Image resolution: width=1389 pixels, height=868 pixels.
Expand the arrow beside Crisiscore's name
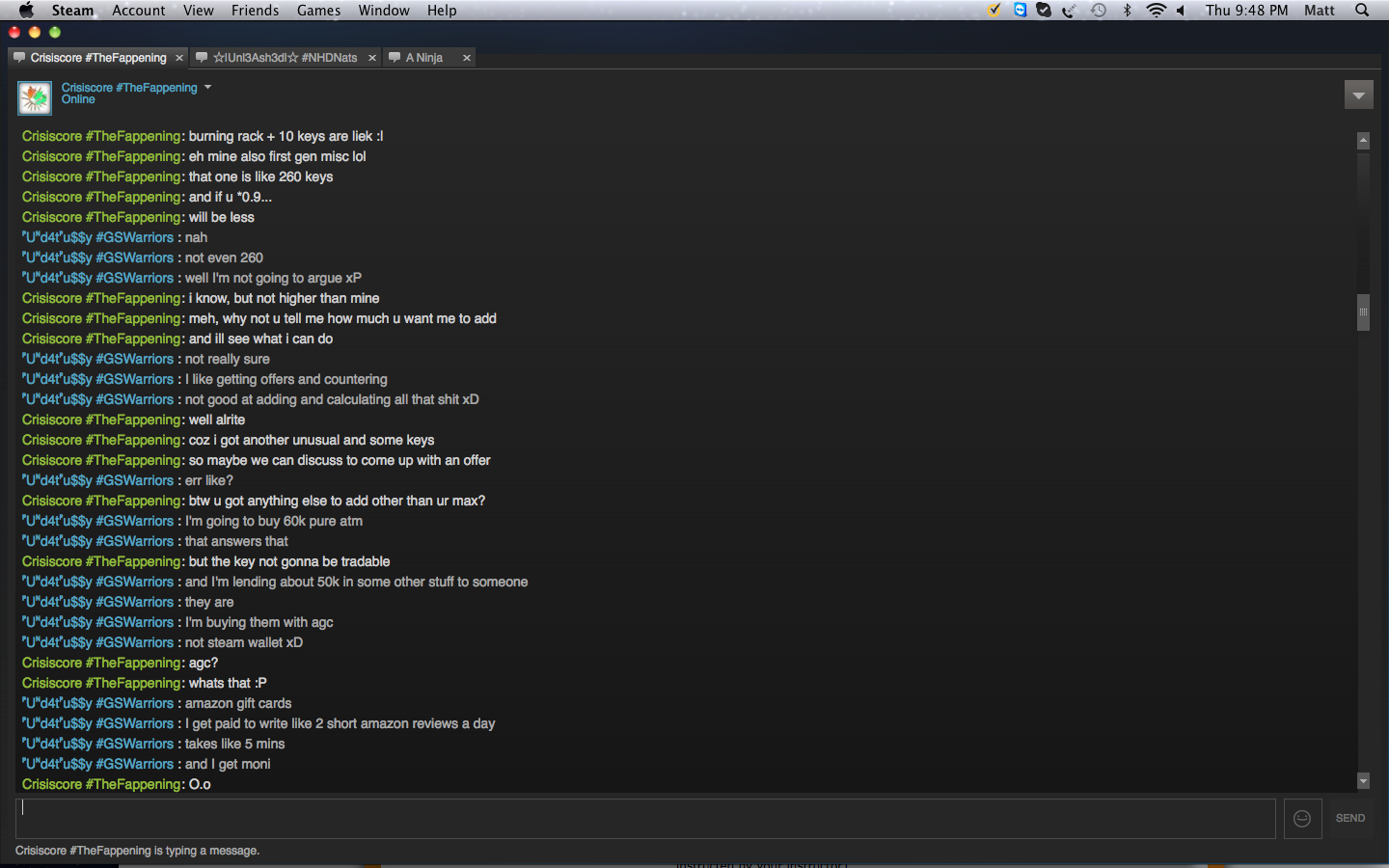207,87
